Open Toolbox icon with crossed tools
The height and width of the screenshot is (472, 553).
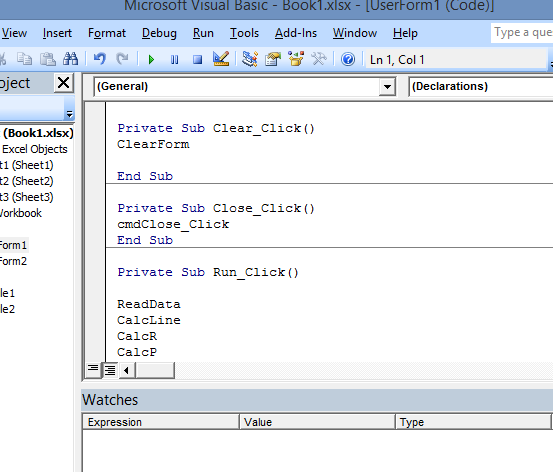click(319, 59)
